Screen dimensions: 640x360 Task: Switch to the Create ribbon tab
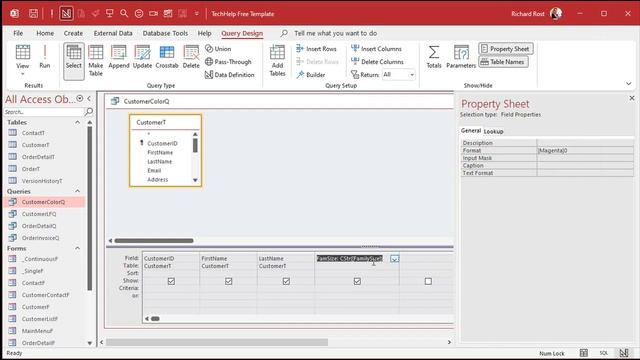(73, 33)
